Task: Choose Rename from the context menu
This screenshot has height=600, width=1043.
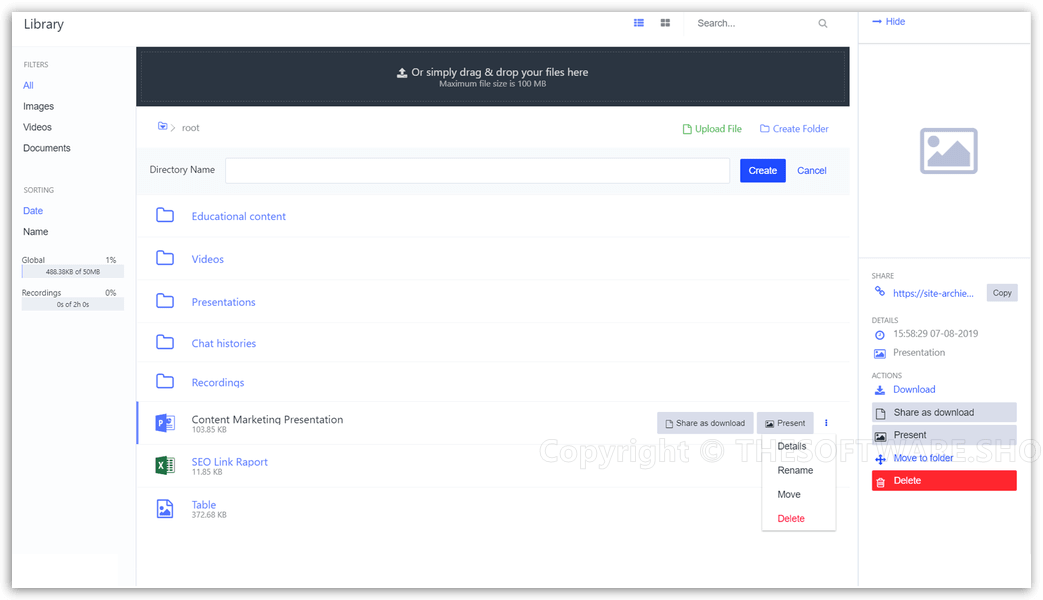Action: point(795,470)
